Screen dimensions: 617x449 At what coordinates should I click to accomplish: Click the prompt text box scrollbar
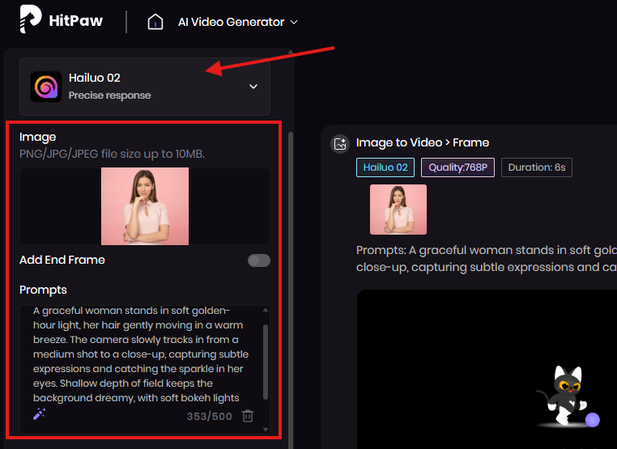(265, 358)
